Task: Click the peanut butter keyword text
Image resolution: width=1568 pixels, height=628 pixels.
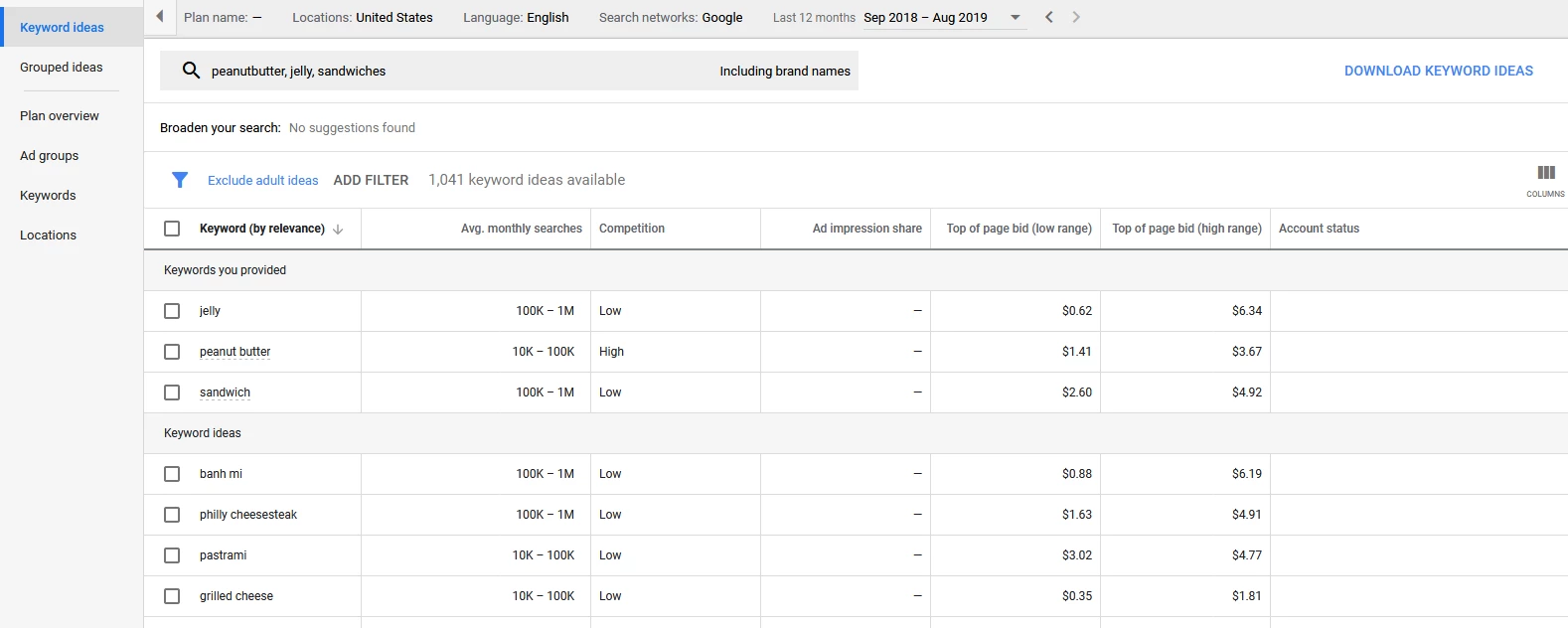Action: (x=235, y=352)
